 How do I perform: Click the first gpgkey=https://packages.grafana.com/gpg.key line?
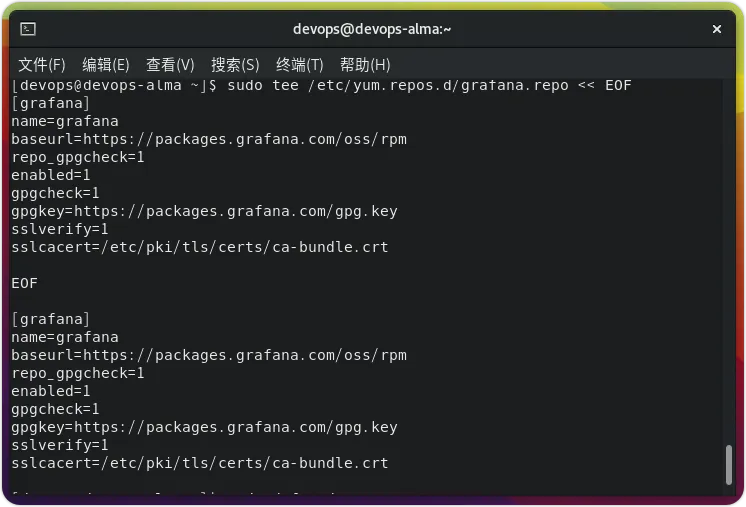(204, 211)
